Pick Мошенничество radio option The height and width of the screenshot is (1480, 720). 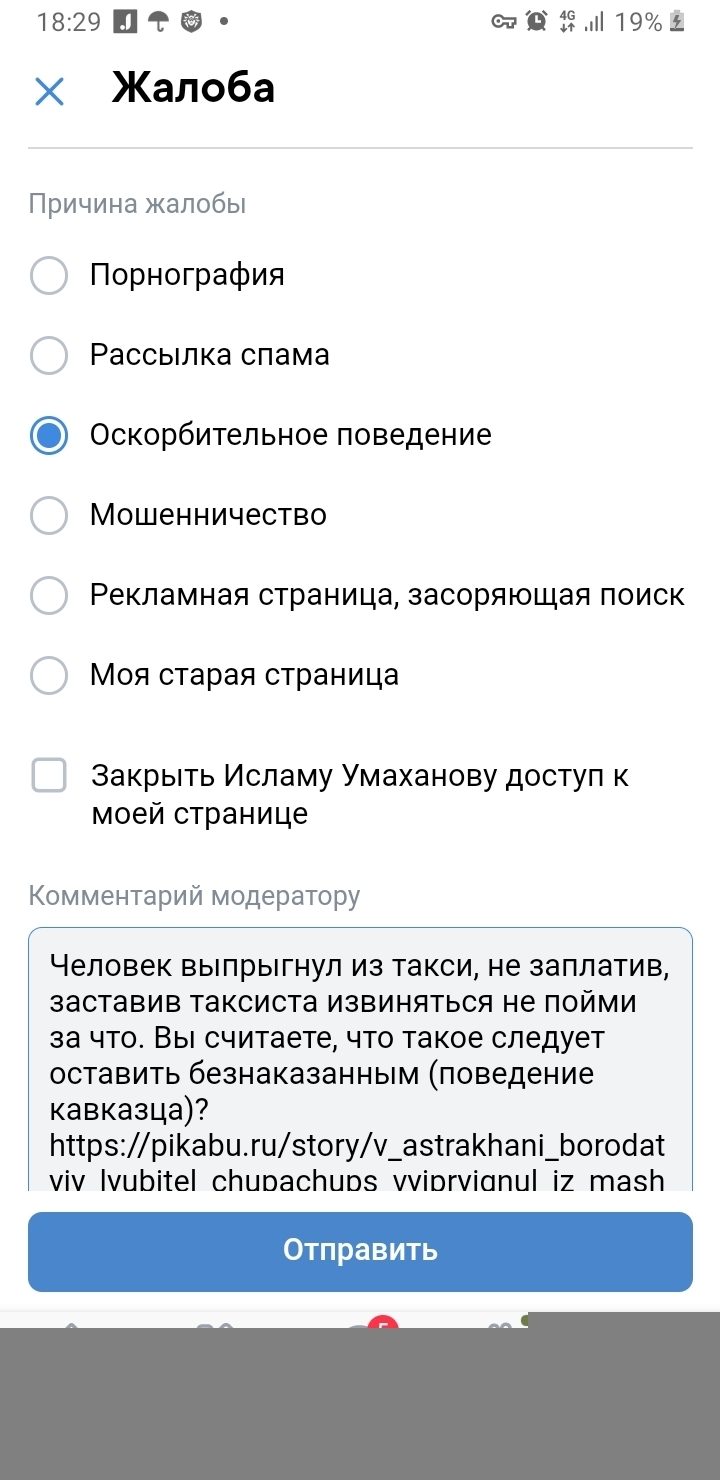coord(49,515)
